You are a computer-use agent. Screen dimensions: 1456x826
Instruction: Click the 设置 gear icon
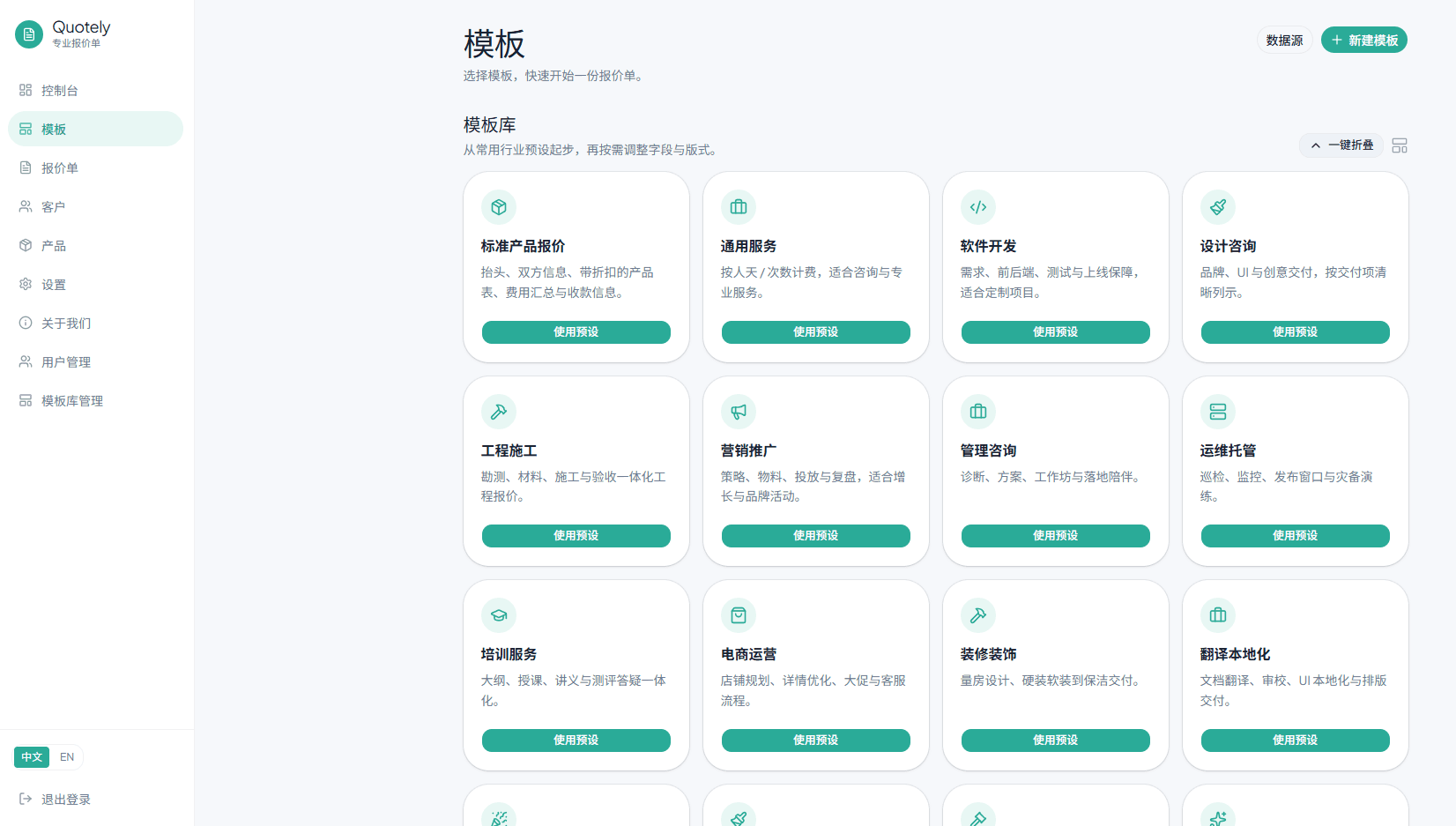pos(26,284)
